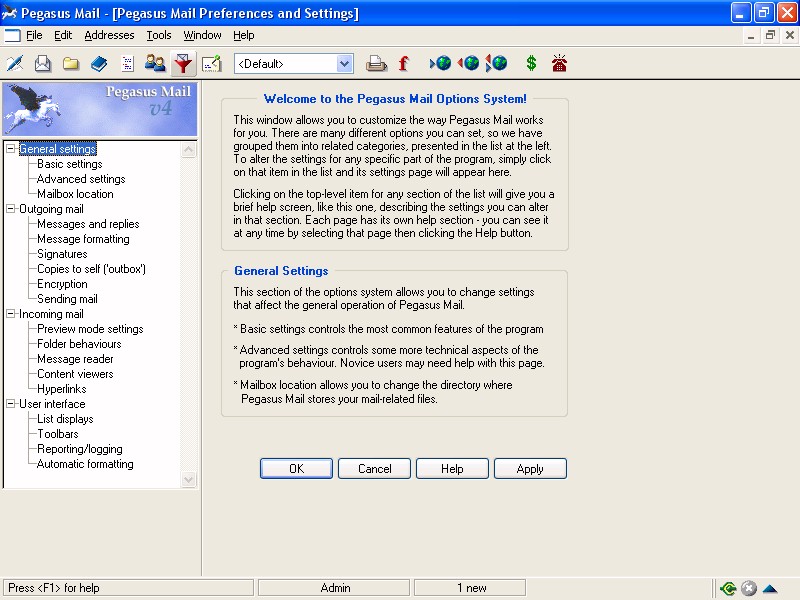
Task: Click the Apply button
Action: click(530, 468)
